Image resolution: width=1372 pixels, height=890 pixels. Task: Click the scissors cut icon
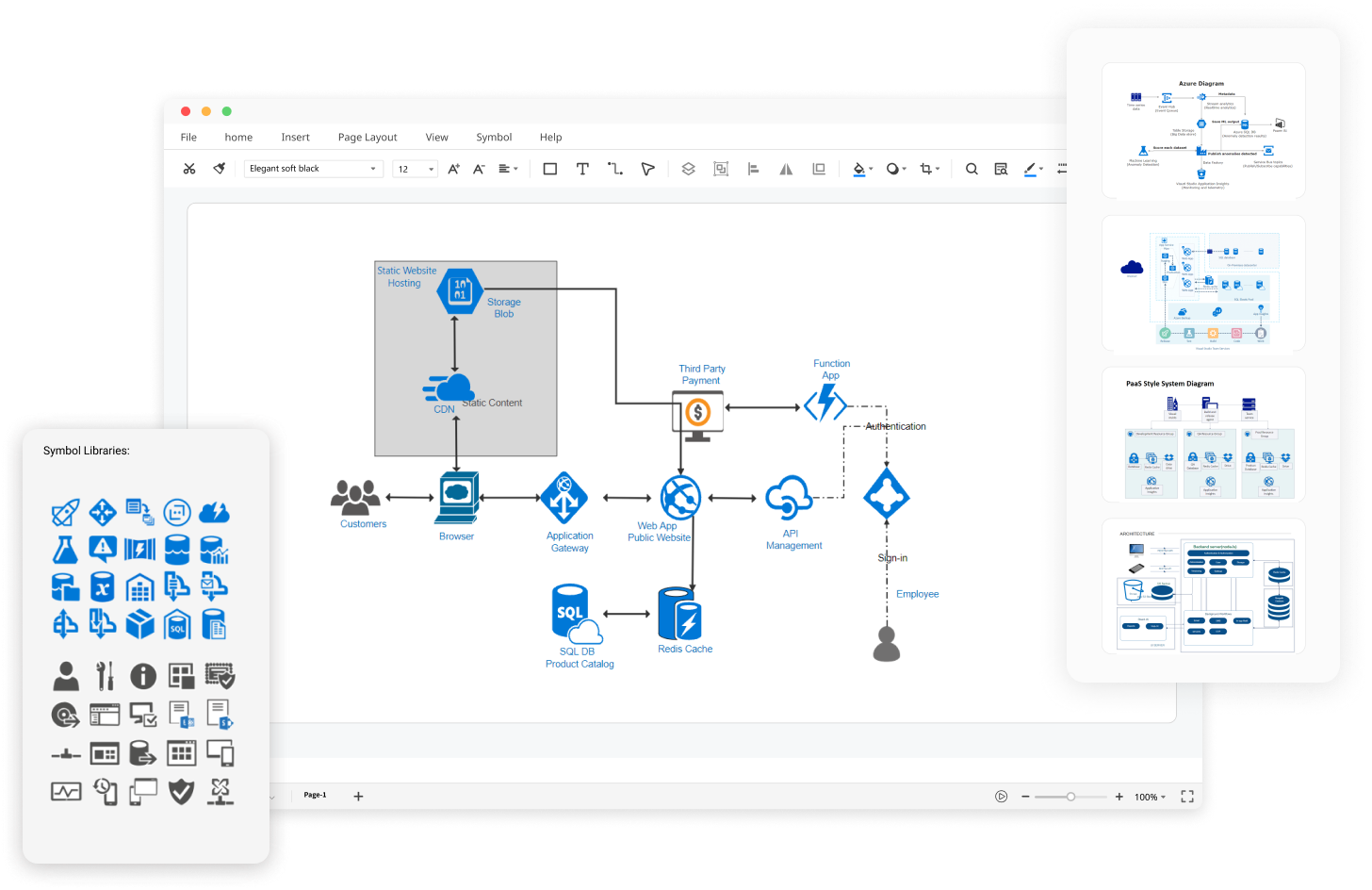coord(189,169)
